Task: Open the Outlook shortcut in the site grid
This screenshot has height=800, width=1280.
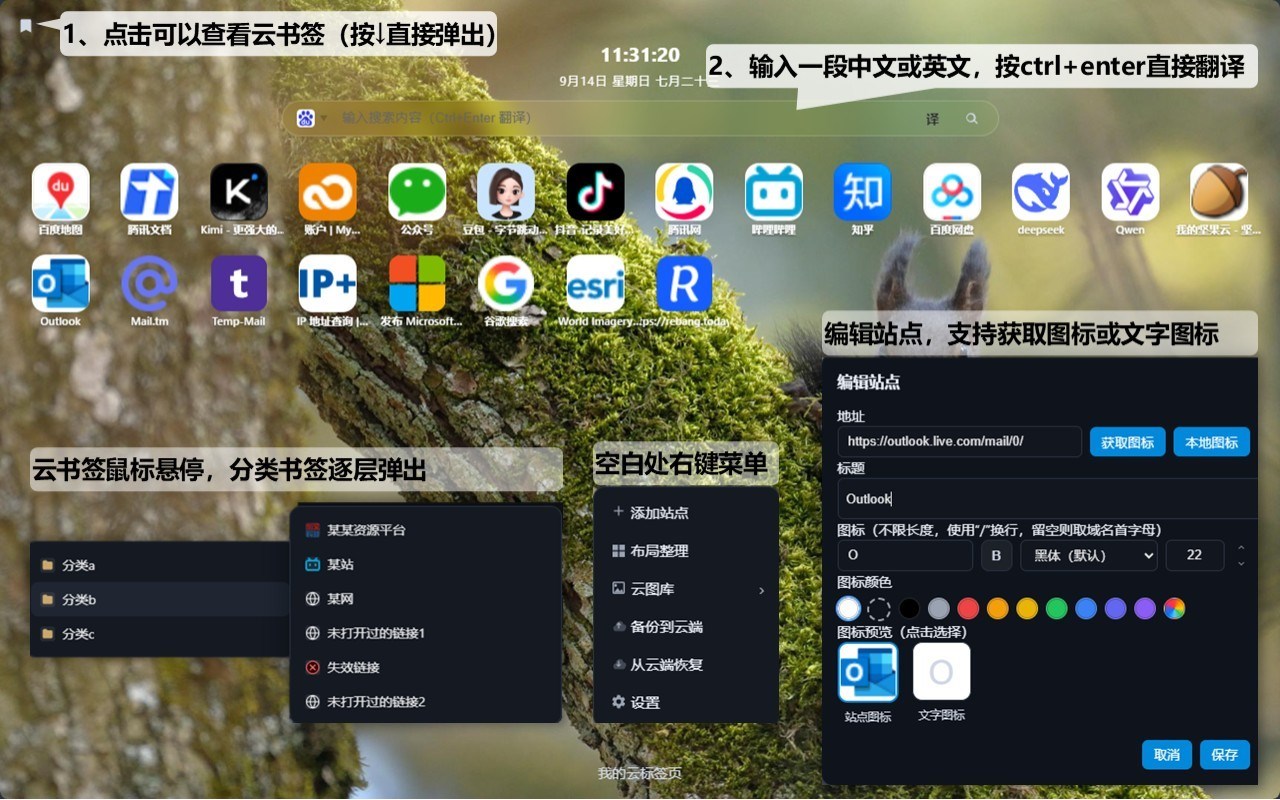Action: (x=60, y=284)
